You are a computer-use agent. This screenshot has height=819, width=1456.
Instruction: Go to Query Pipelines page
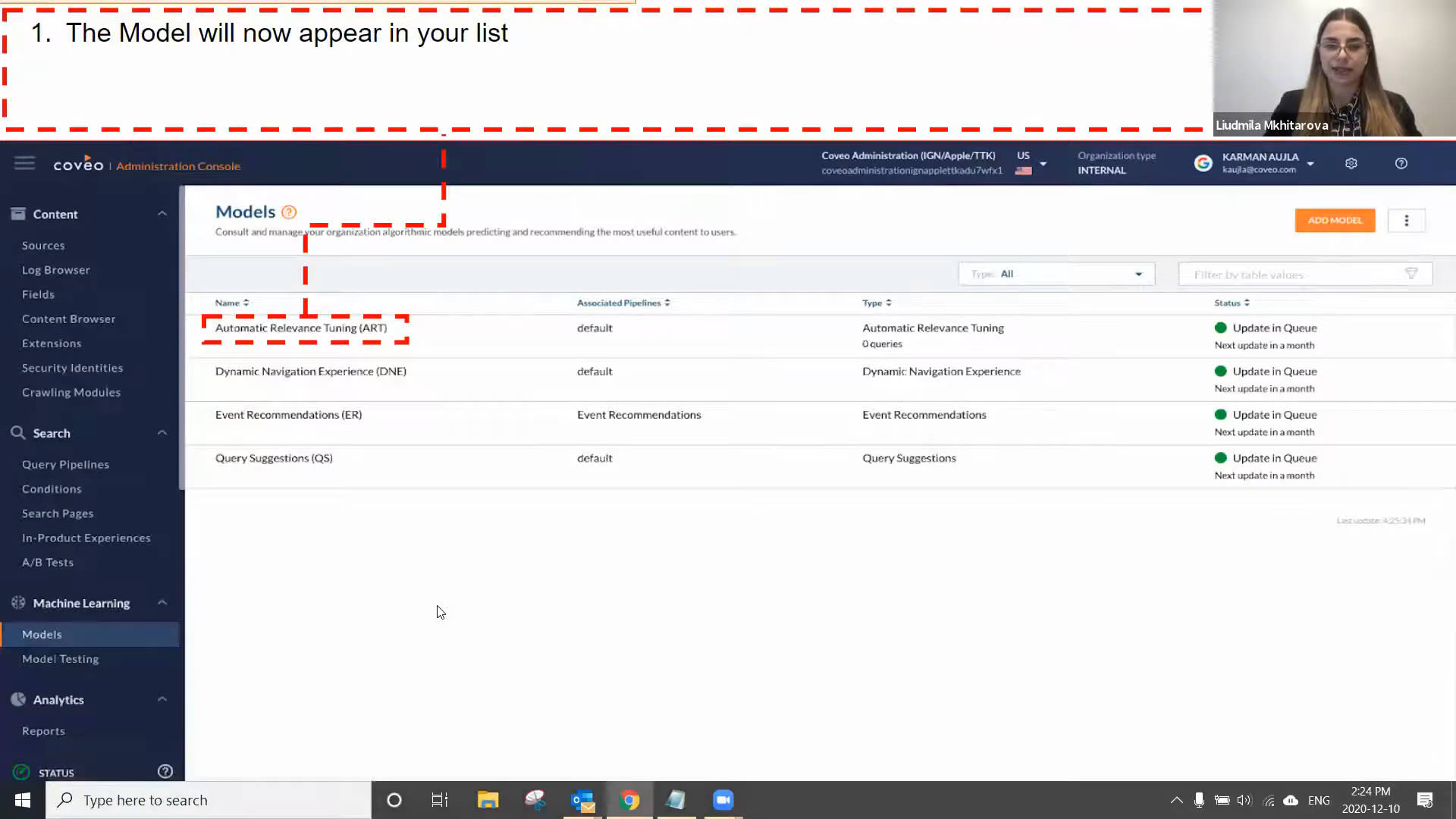point(65,464)
